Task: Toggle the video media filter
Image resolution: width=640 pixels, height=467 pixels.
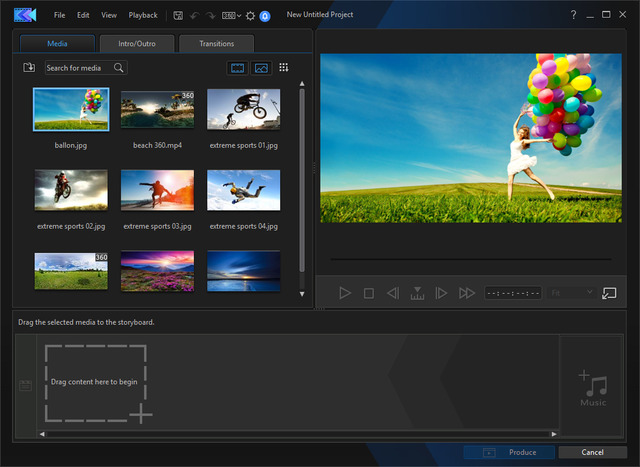Action: click(238, 68)
